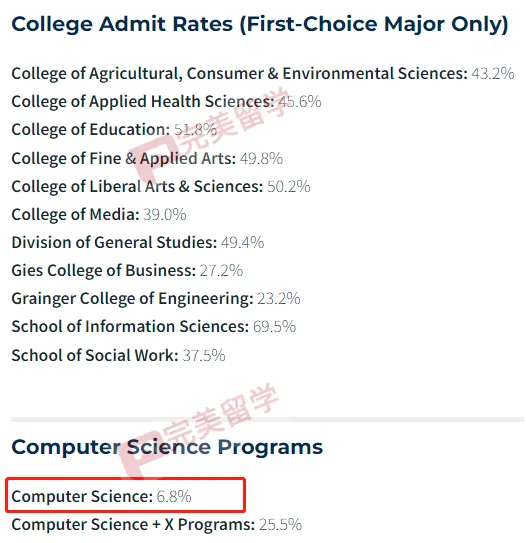Screen dimensions: 526x543
Task: Click the Computer Science + X Programs entry
Action: (x=157, y=525)
